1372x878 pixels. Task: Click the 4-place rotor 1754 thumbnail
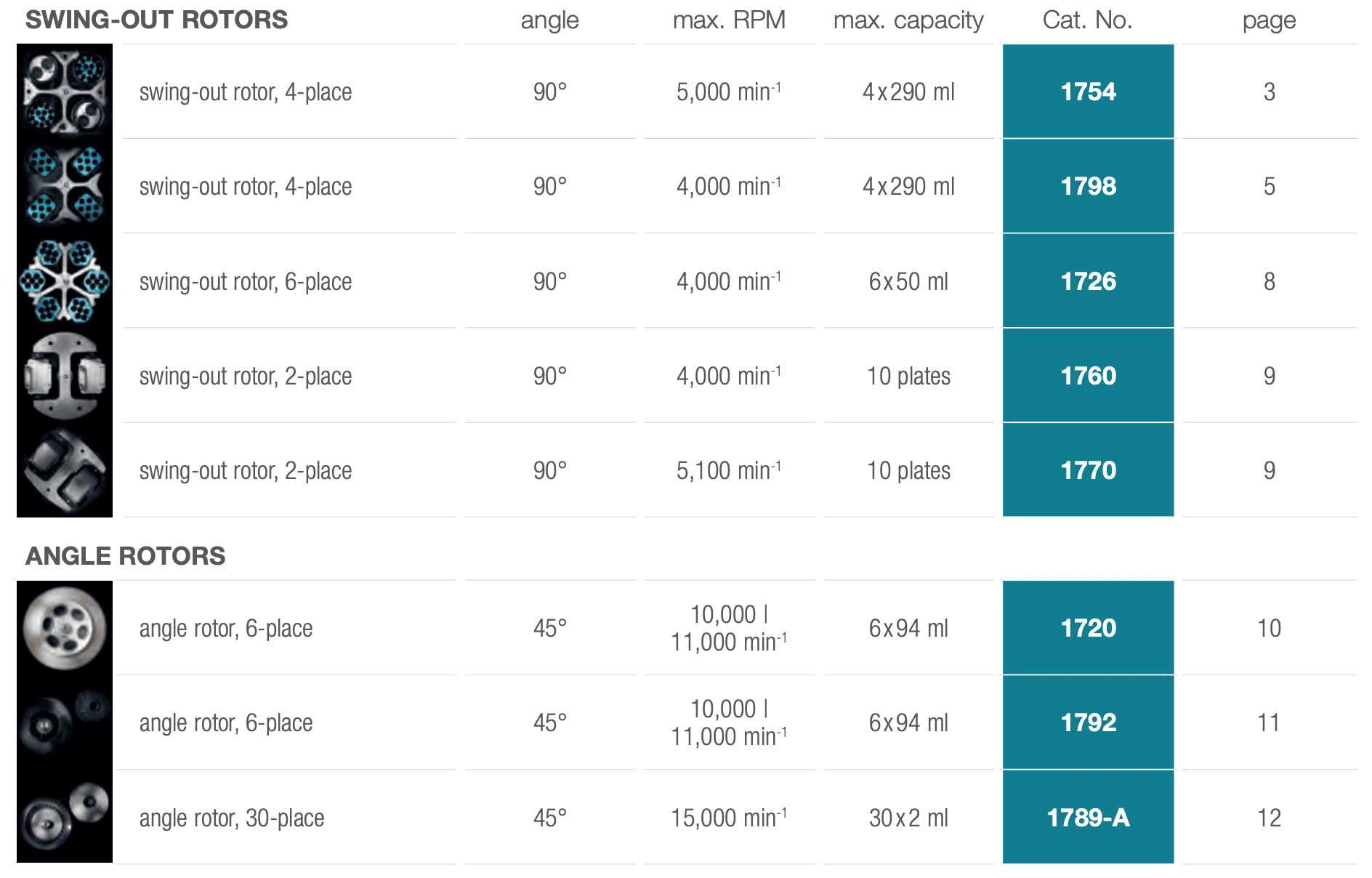[65, 91]
